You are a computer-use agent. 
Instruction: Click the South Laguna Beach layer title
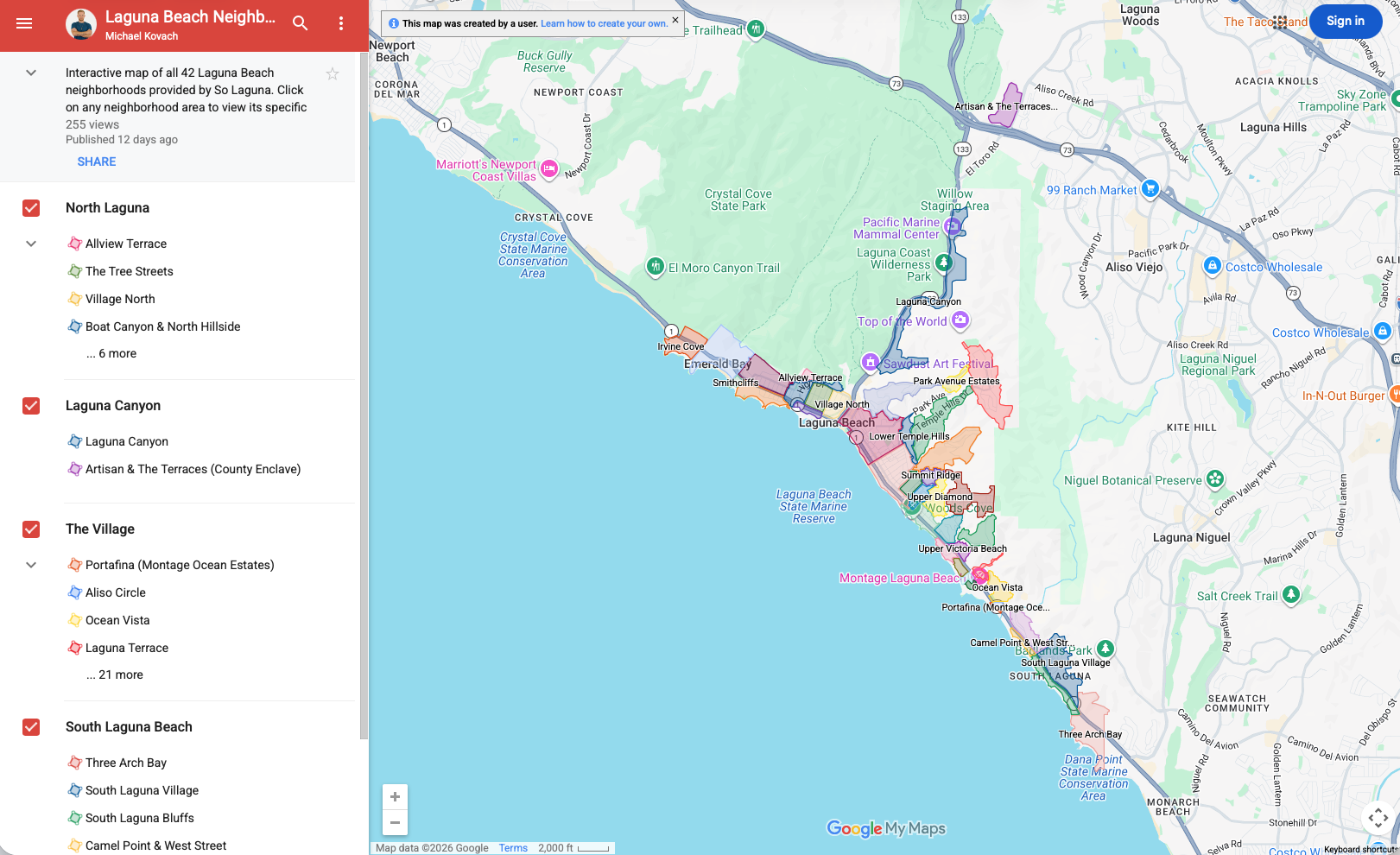[129, 727]
